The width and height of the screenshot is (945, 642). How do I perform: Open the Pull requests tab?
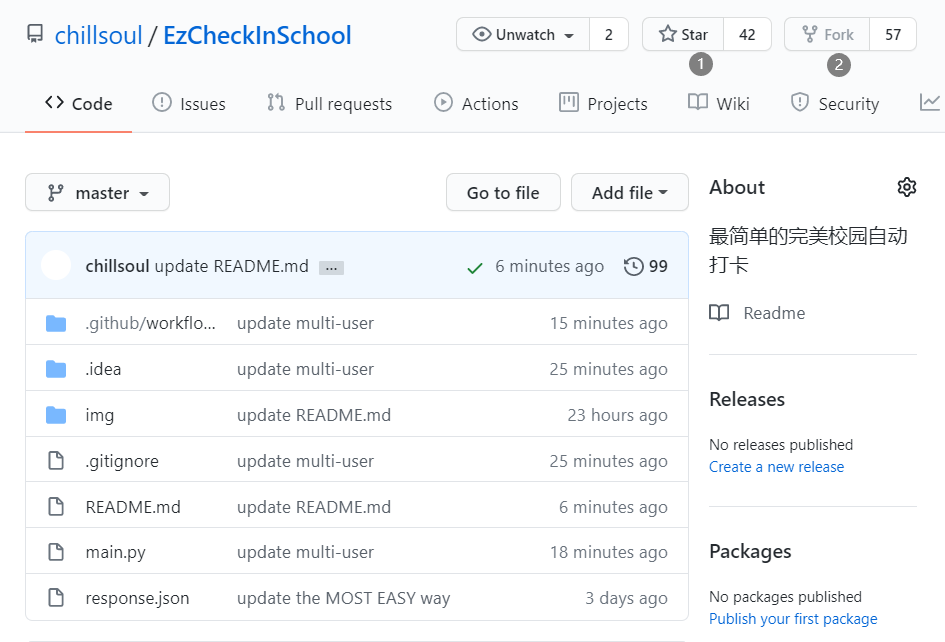[329, 104]
